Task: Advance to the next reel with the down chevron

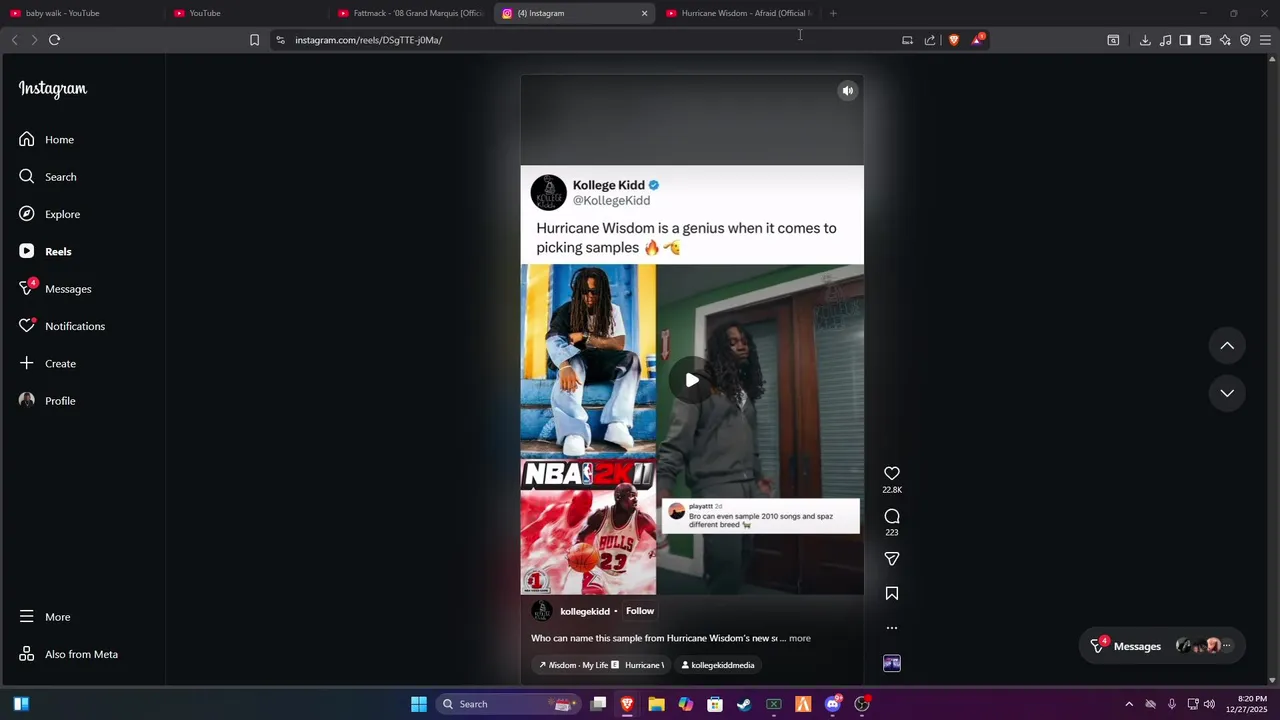Action: (x=1227, y=393)
